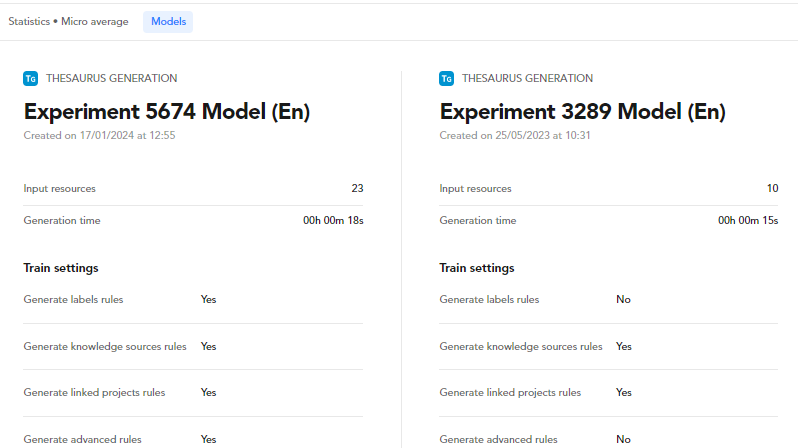Click Train settings heading under Experiment 5674
The image size is (798, 448).
tap(60, 268)
